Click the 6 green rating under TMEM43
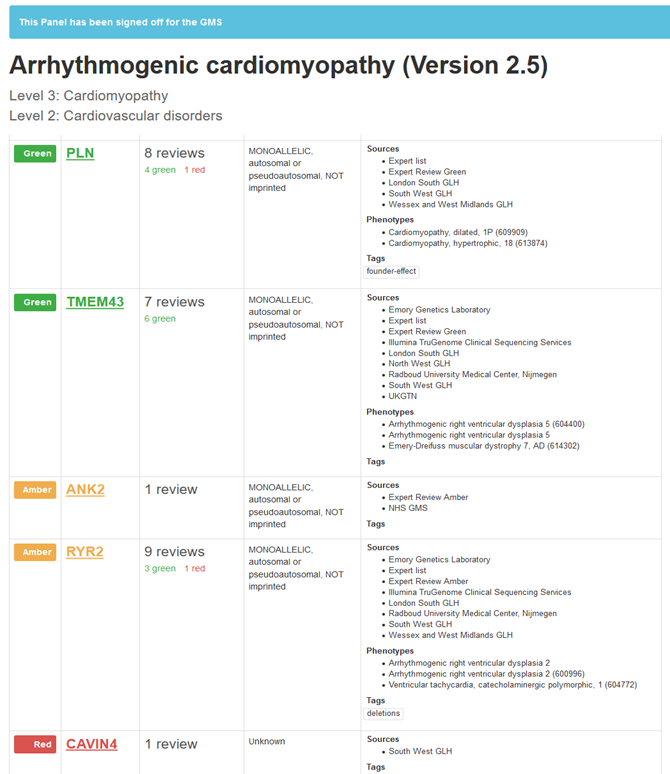 point(160,319)
